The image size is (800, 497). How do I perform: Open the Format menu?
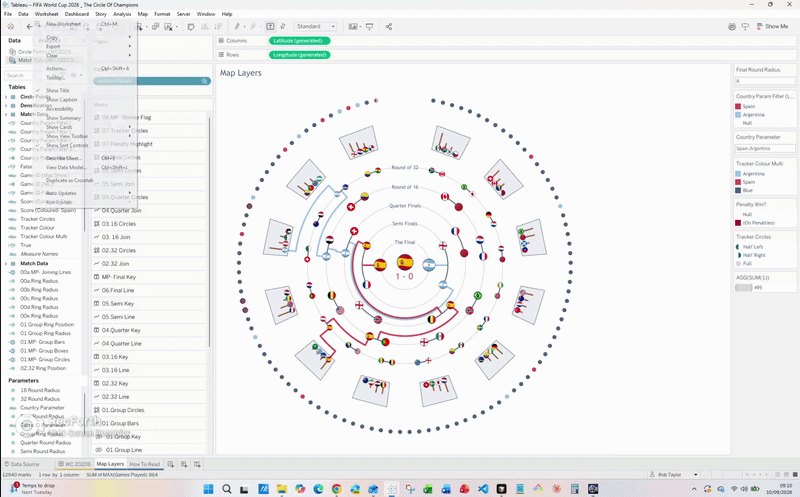[x=162, y=14]
